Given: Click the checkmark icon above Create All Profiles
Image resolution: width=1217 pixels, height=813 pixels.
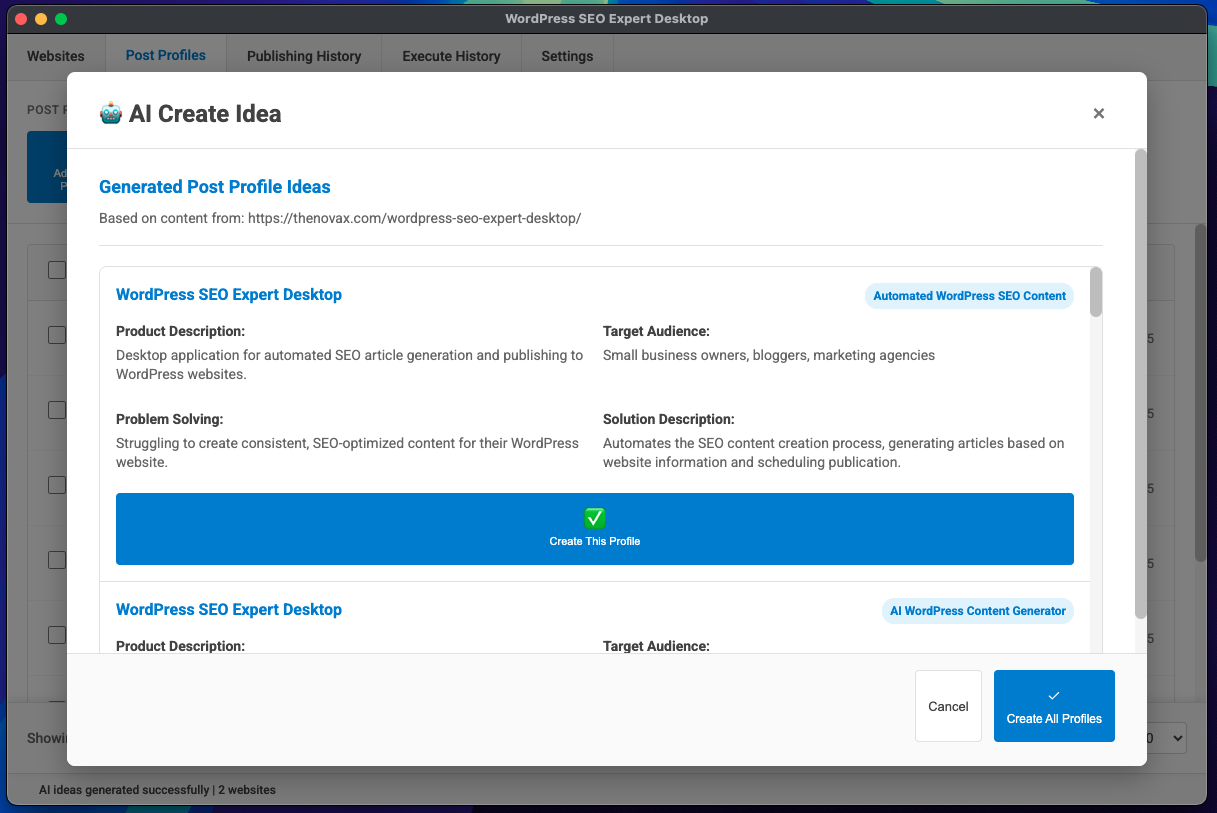Looking at the screenshot, I should [1054, 696].
